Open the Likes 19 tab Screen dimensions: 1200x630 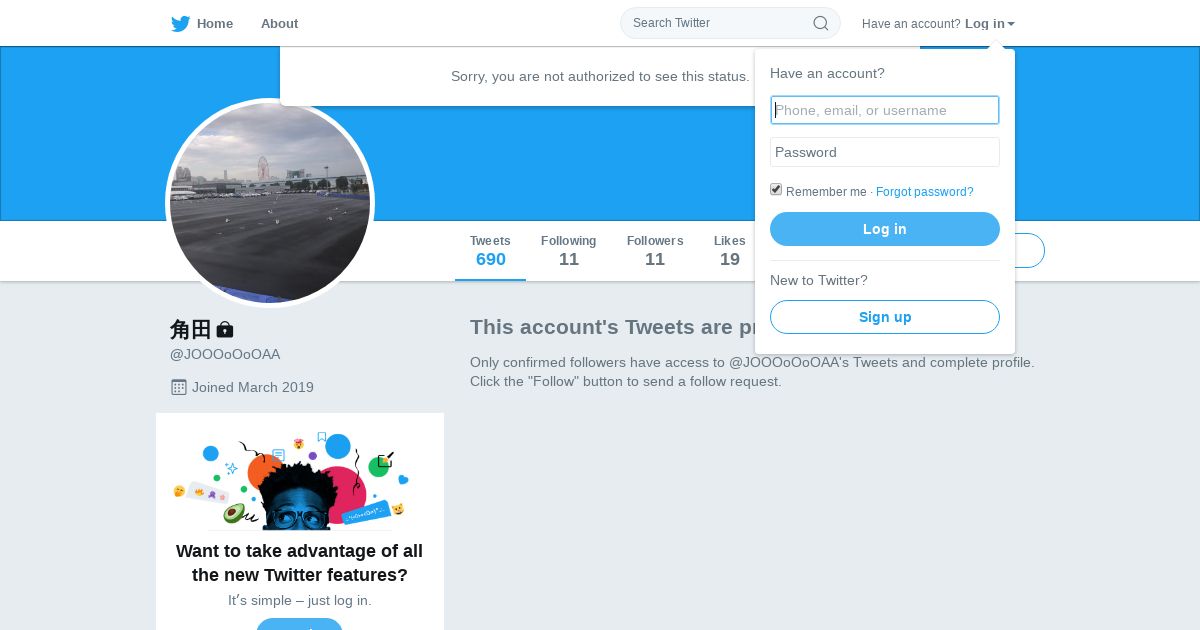(x=730, y=251)
